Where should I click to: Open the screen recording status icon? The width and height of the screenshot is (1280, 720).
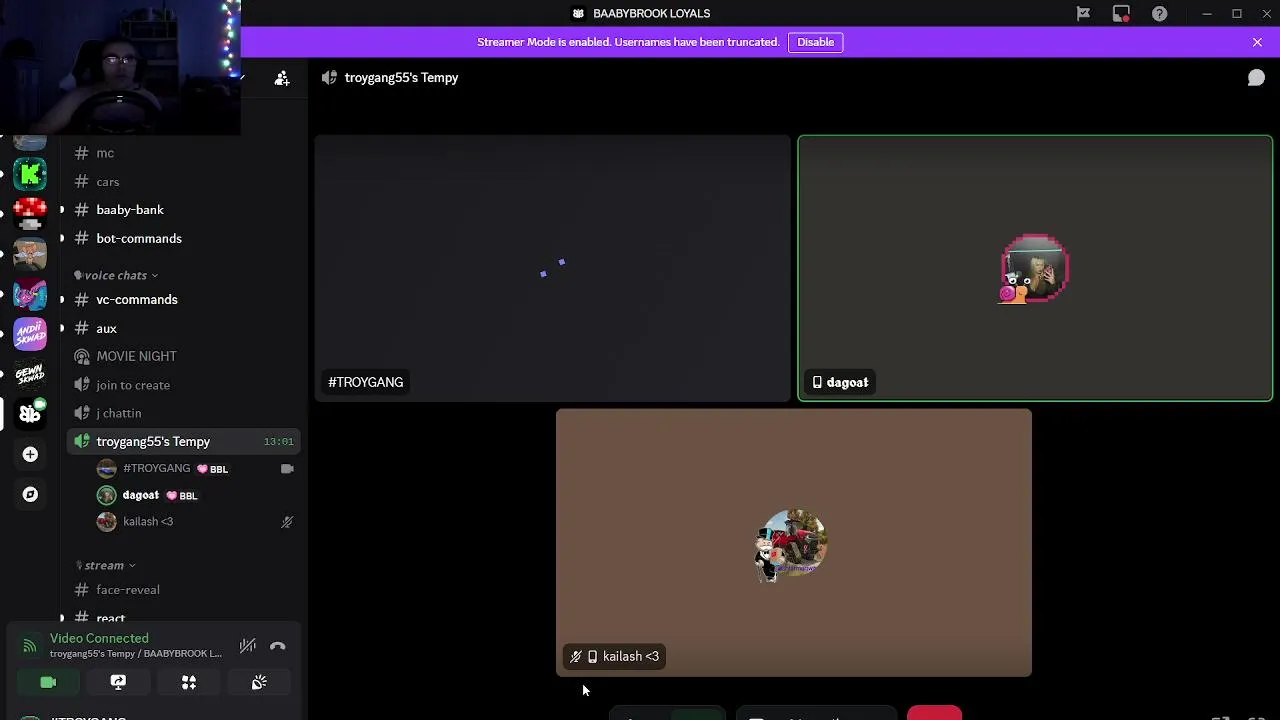coord(1121,13)
